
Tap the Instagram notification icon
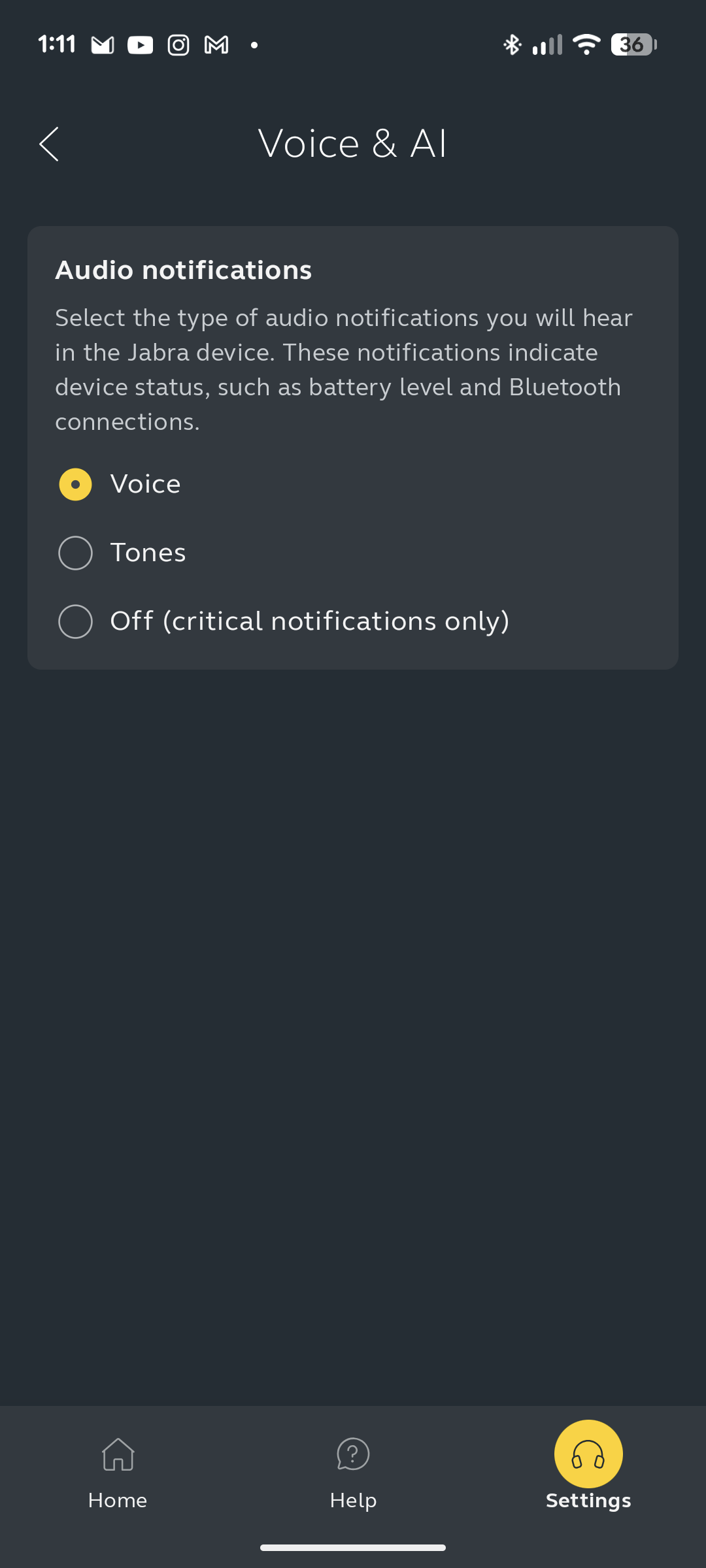(178, 44)
